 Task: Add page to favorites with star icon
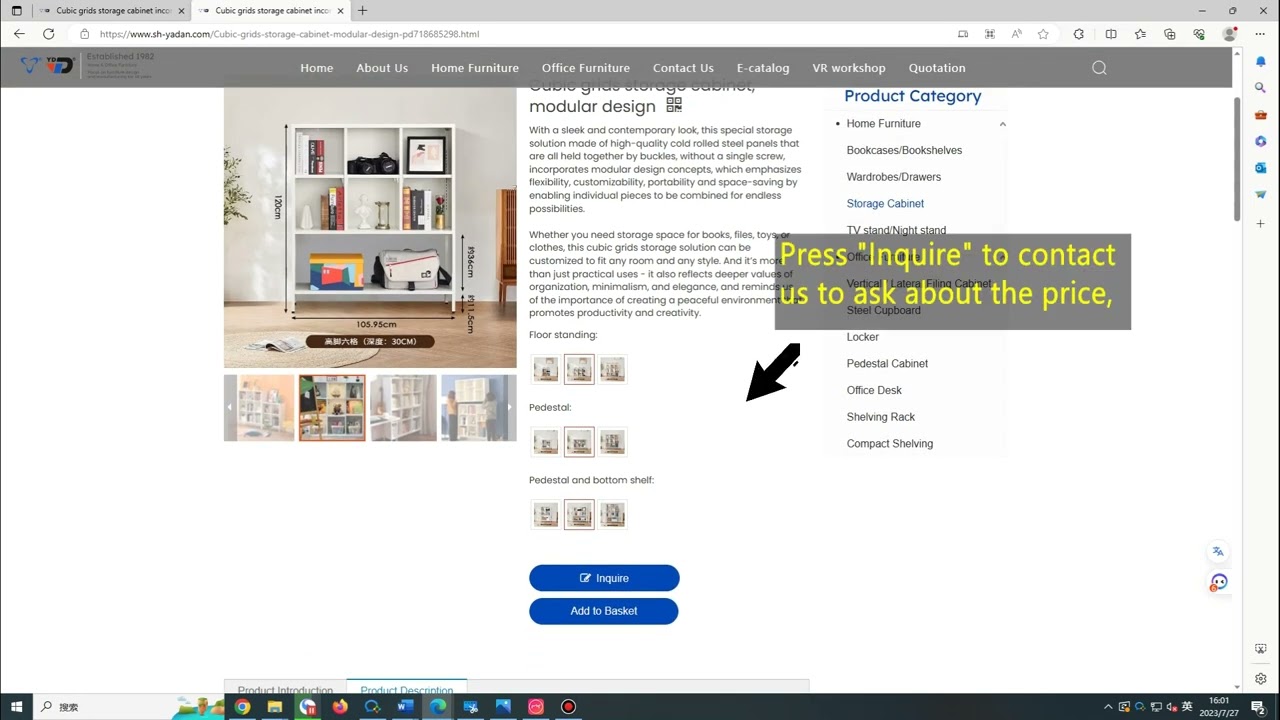pos(1043,33)
